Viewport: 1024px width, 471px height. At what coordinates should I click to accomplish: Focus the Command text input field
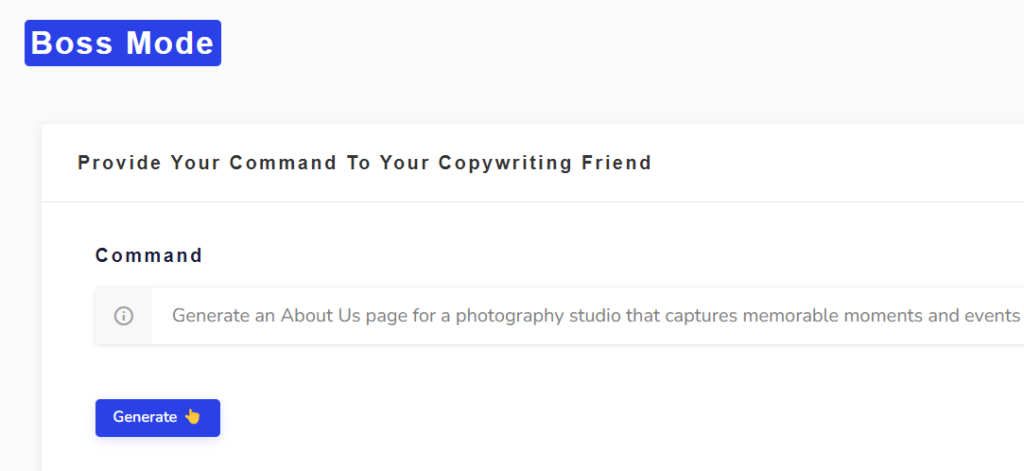[590, 316]
